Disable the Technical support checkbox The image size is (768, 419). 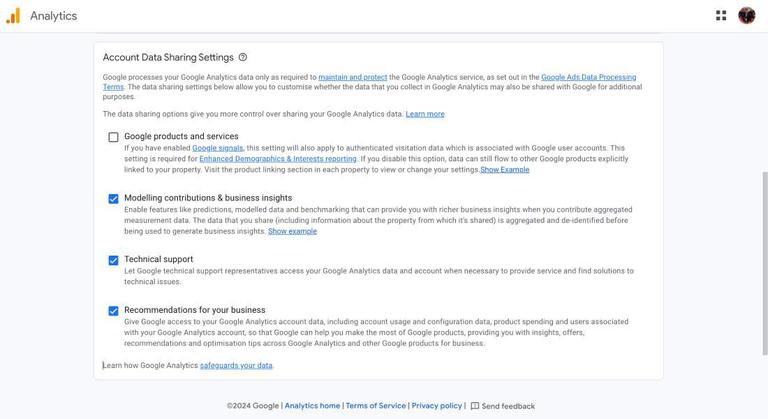tap(113, 260)
